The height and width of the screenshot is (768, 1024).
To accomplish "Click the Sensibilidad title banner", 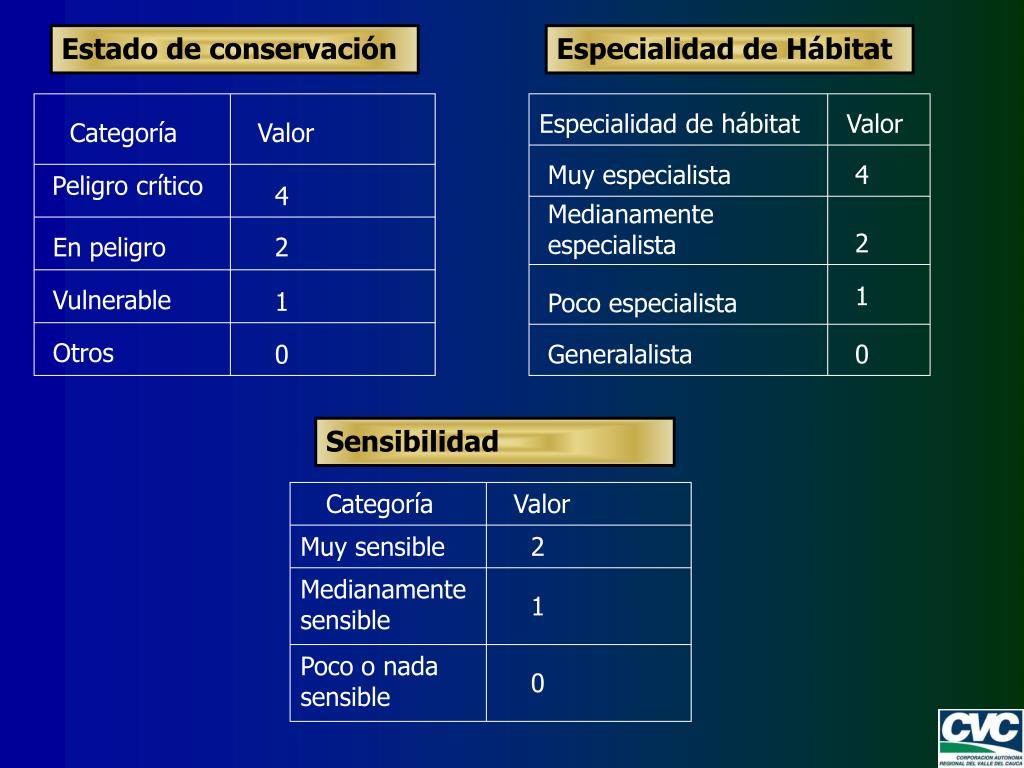I will (494, 442).
